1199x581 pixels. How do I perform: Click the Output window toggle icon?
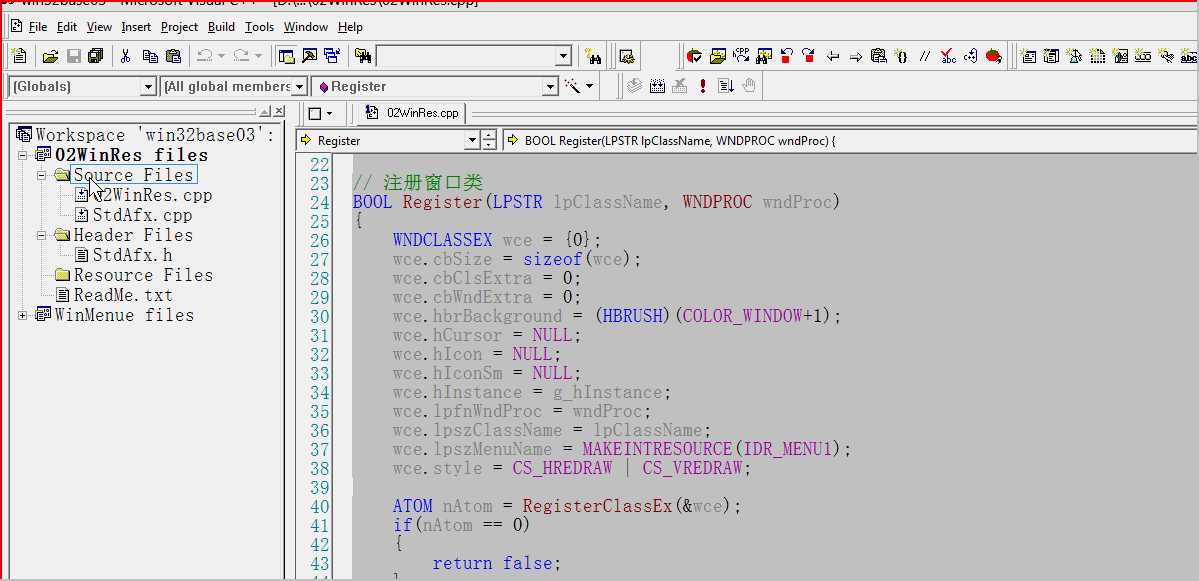pyautogui.click(x=310, y=56)
